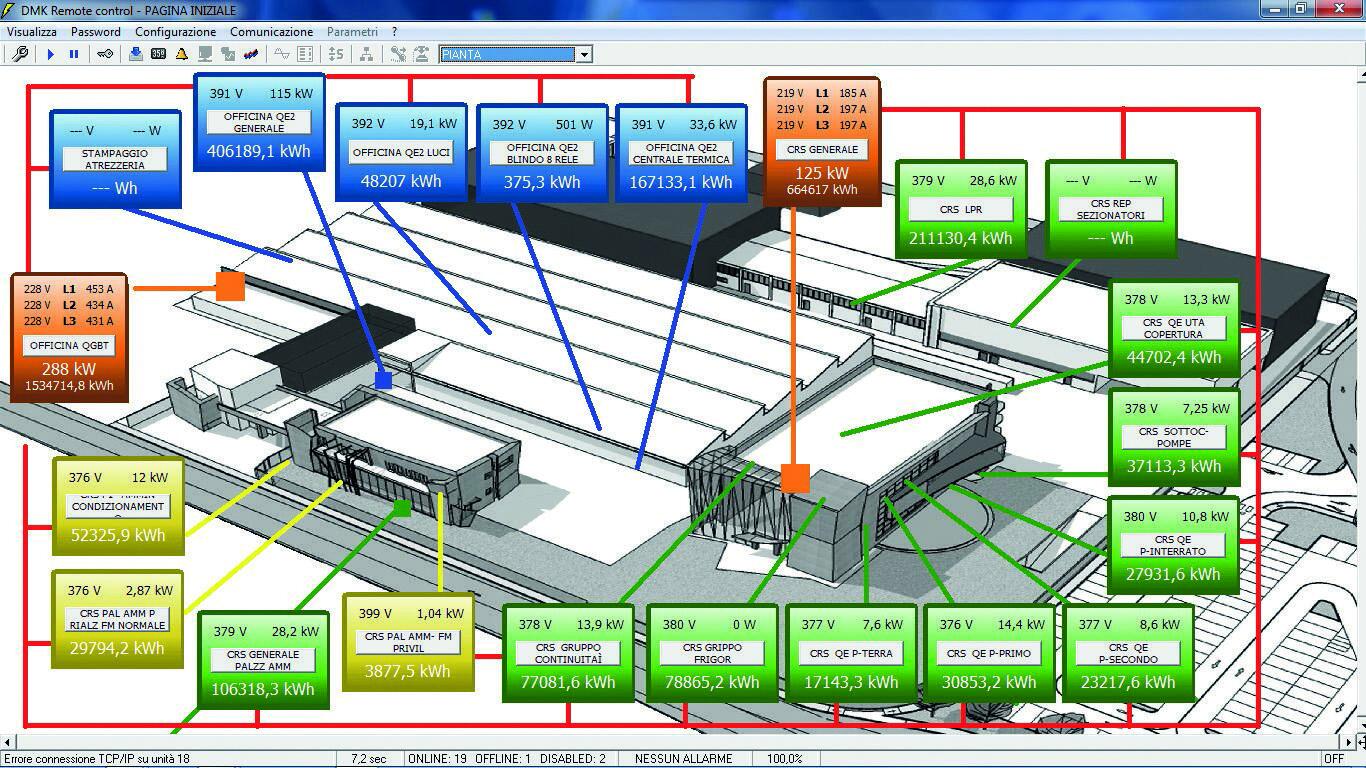
Task: Click the energy counter display icon
Action: [x=158, y=54]
